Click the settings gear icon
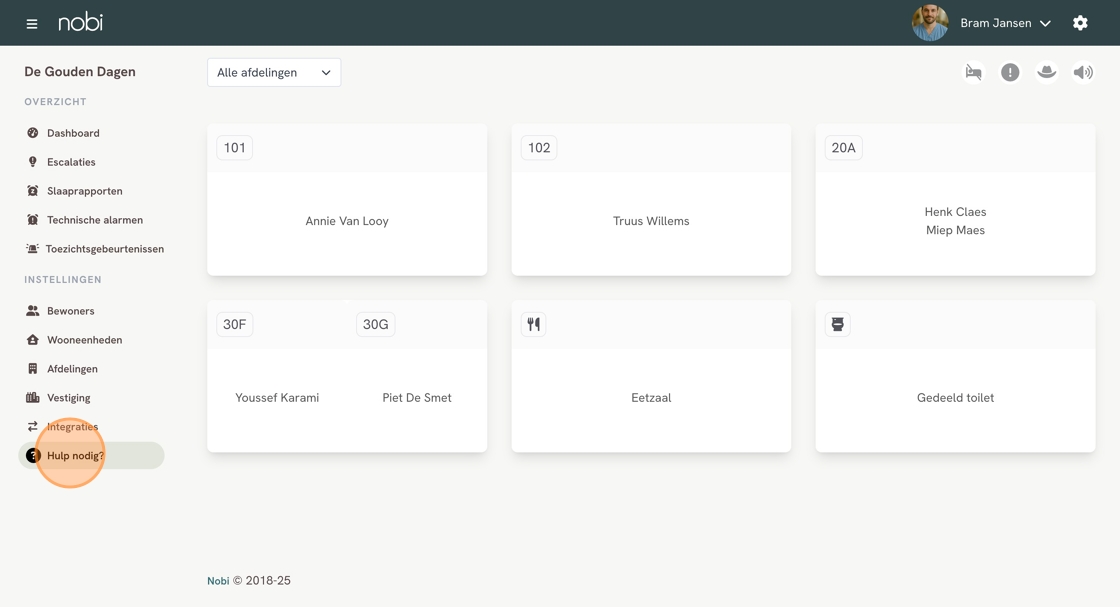The image size is (1120, 607). click(x=1080, y=23)
